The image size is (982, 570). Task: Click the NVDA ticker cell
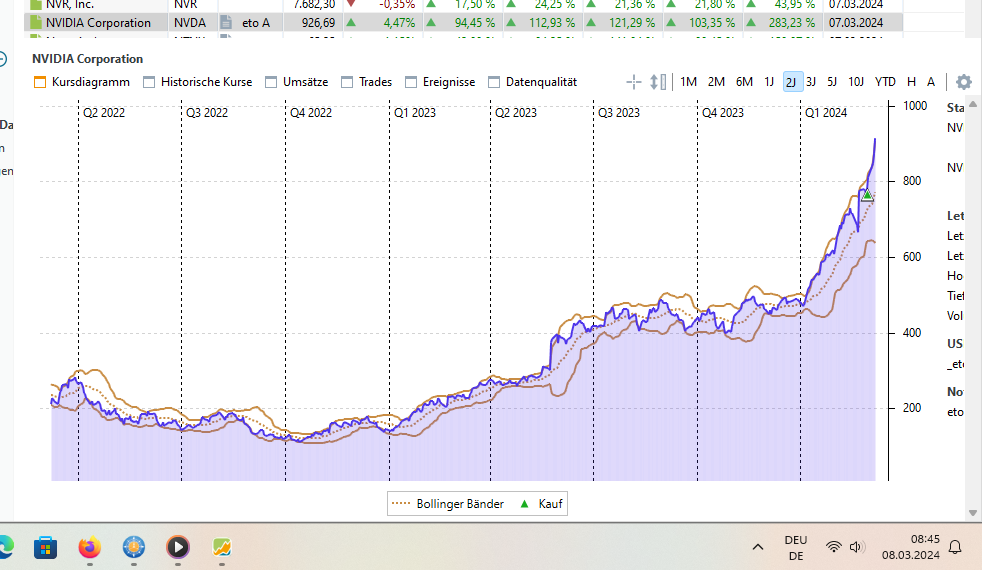click(x=190, y=23)
